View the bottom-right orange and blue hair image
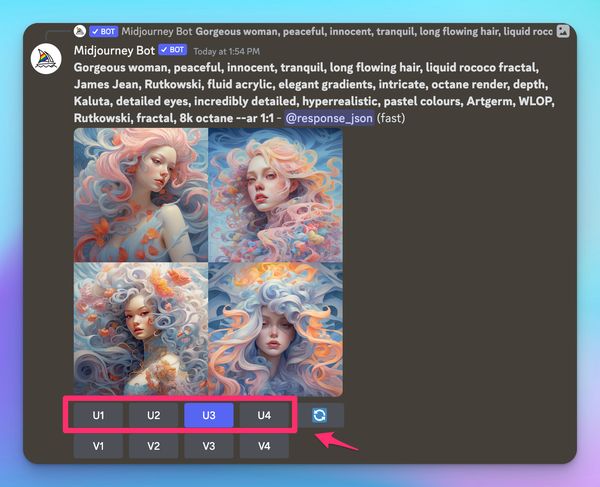Image resolution: width=600 pixels, height=487 pixels. coord(276,329)
